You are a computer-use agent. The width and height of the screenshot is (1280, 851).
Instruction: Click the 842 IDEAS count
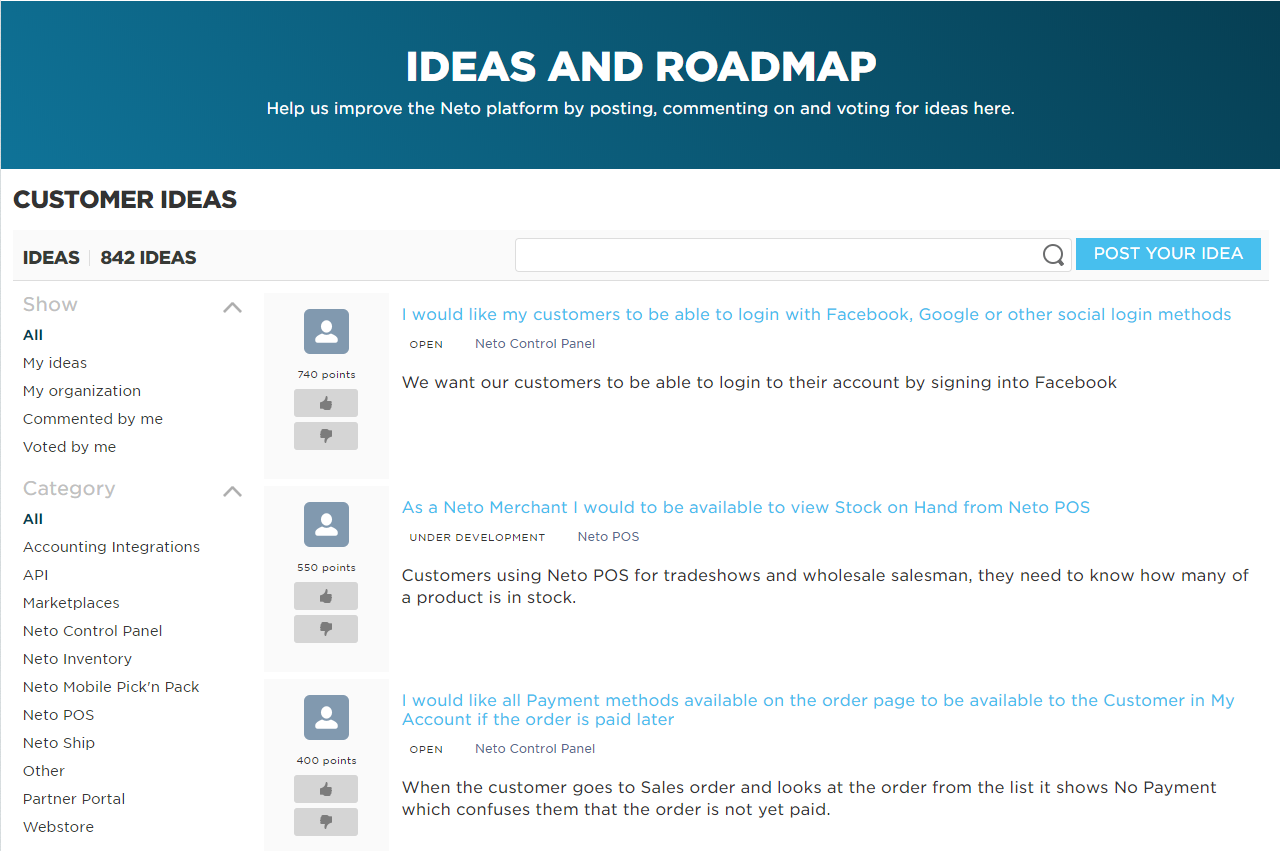tap(148, 257)
